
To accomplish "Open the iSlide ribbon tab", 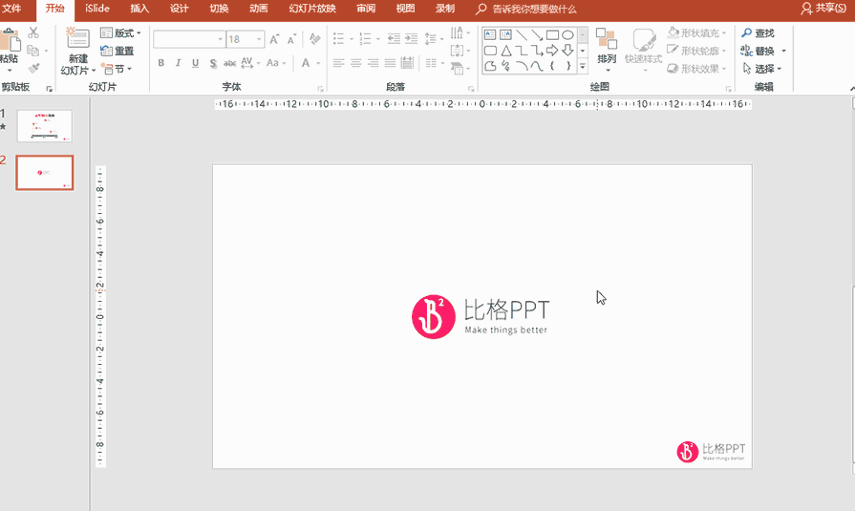I will 97,8.
